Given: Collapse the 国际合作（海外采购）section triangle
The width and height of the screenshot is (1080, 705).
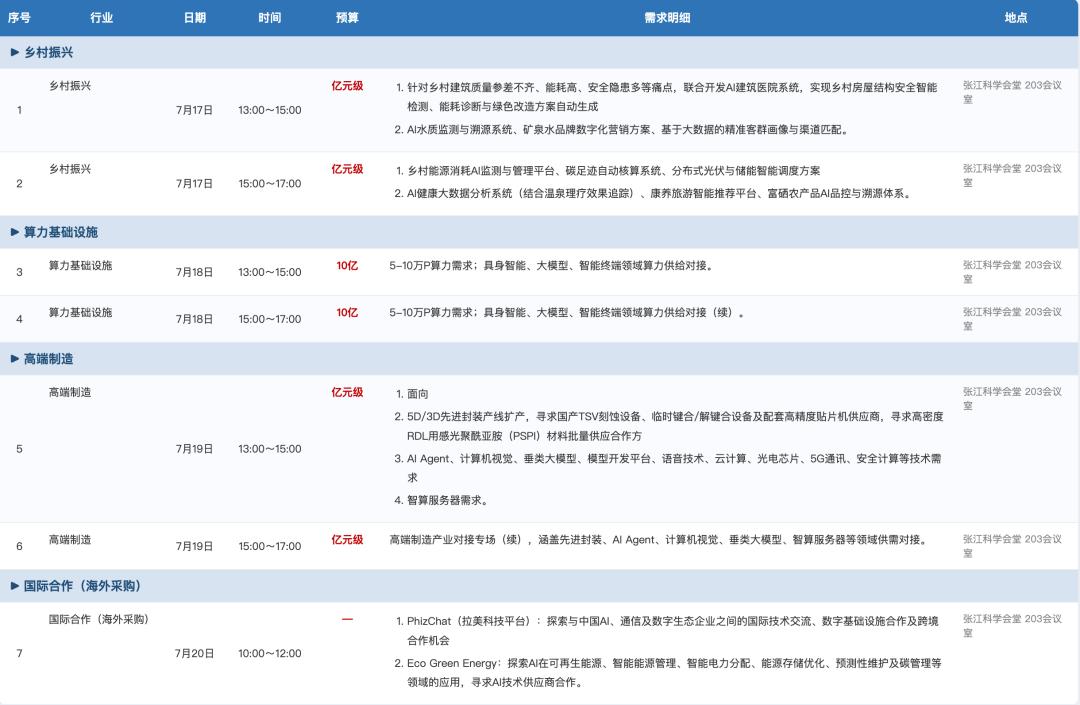Looking at the screenshot, I should point(14,586).
